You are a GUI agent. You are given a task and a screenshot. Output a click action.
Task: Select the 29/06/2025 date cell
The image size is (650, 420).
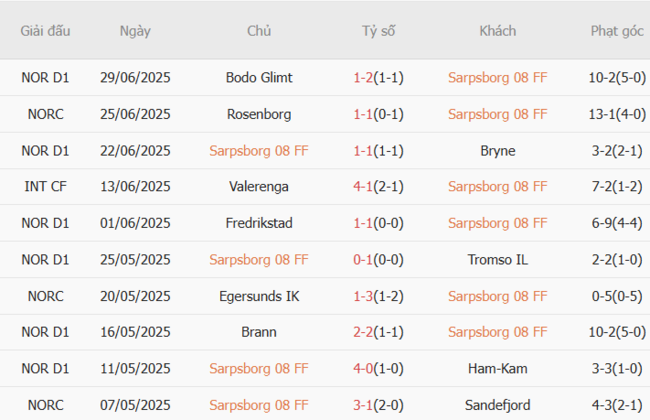point(135,77)
